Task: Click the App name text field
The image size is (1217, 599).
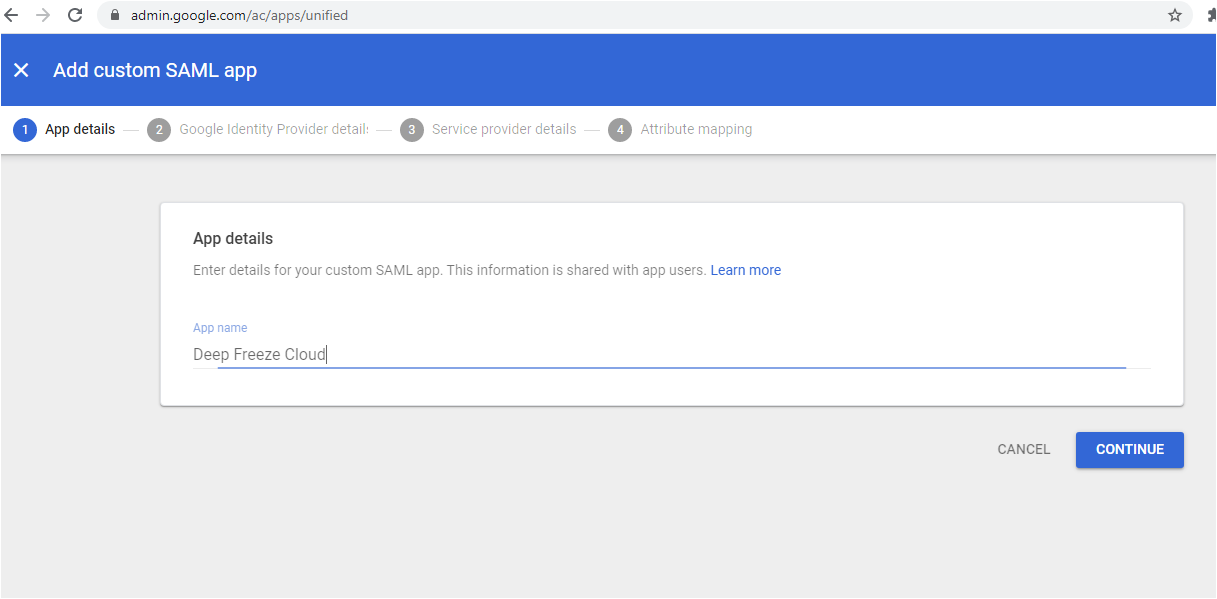Action: [x=671, y=354]
